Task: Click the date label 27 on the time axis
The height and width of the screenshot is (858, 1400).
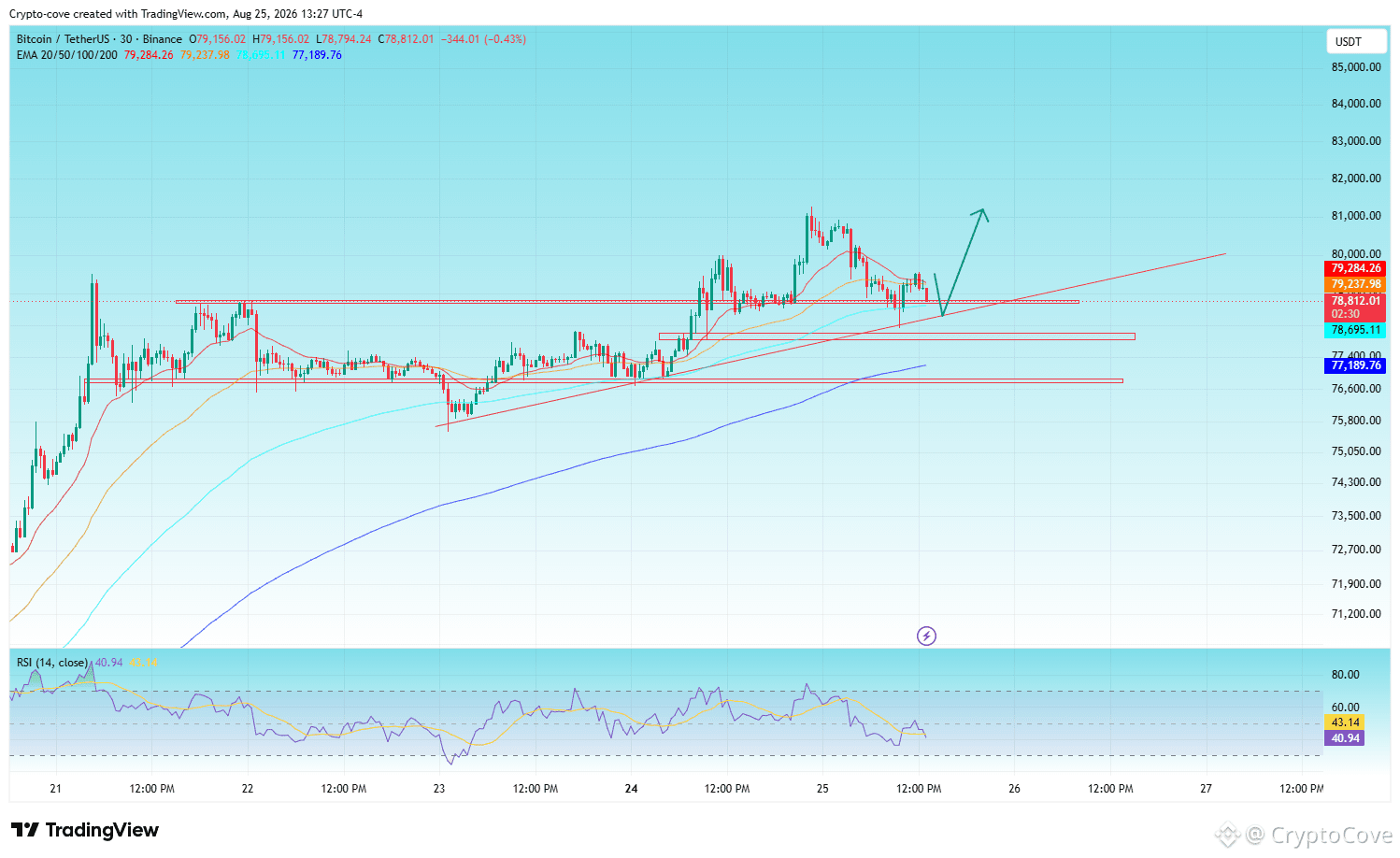Action: 1207,789
